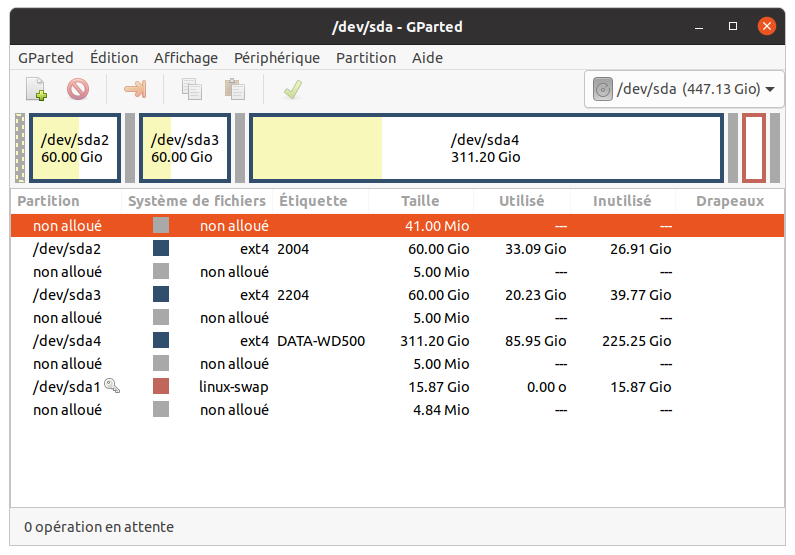This screenshot has height=555, width=795.
Task: Click the 33.09 Gio used value
Action: [x=535, y=249]
